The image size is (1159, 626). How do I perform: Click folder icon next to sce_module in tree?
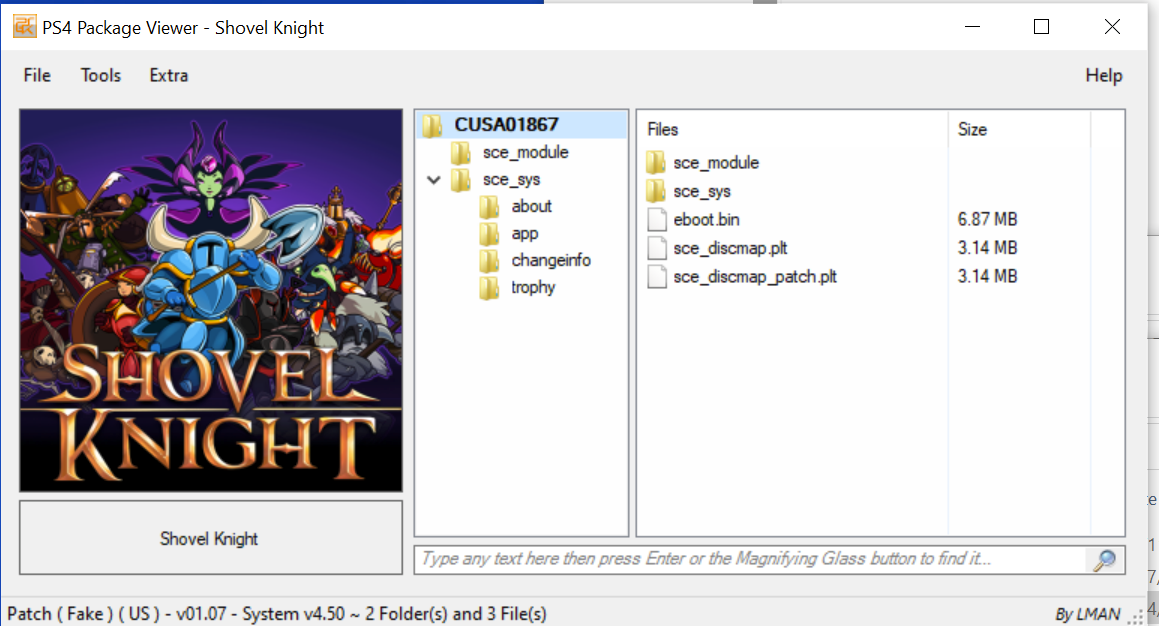click(460, 153)
